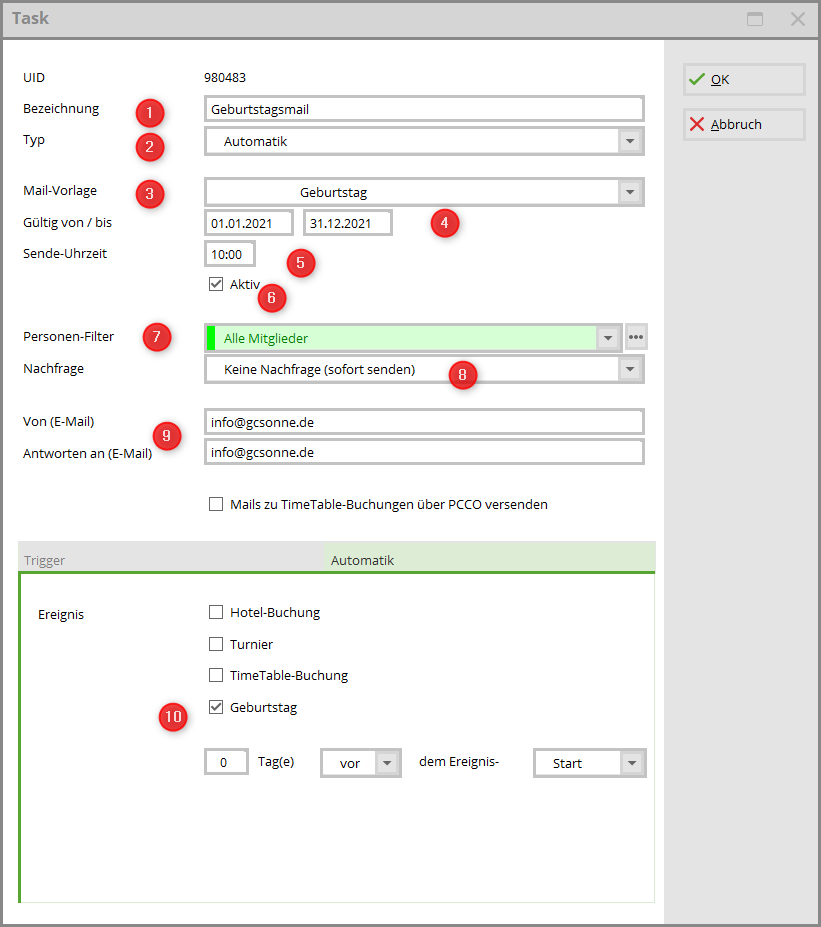Click the UID value 980483
The width and height of the screenshot is (821, 927).
tap(225, 77)
